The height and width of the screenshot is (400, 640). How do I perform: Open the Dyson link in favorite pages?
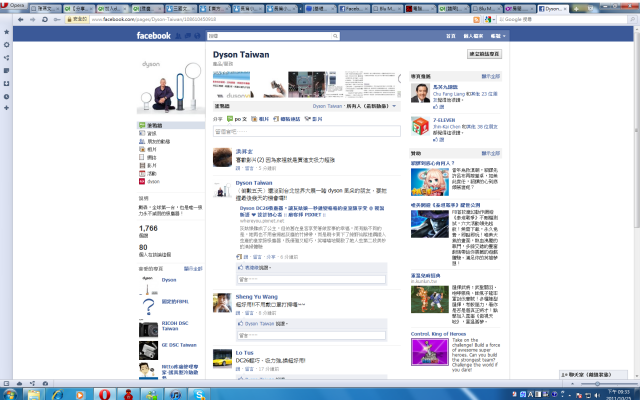click(x=169, y=280)
